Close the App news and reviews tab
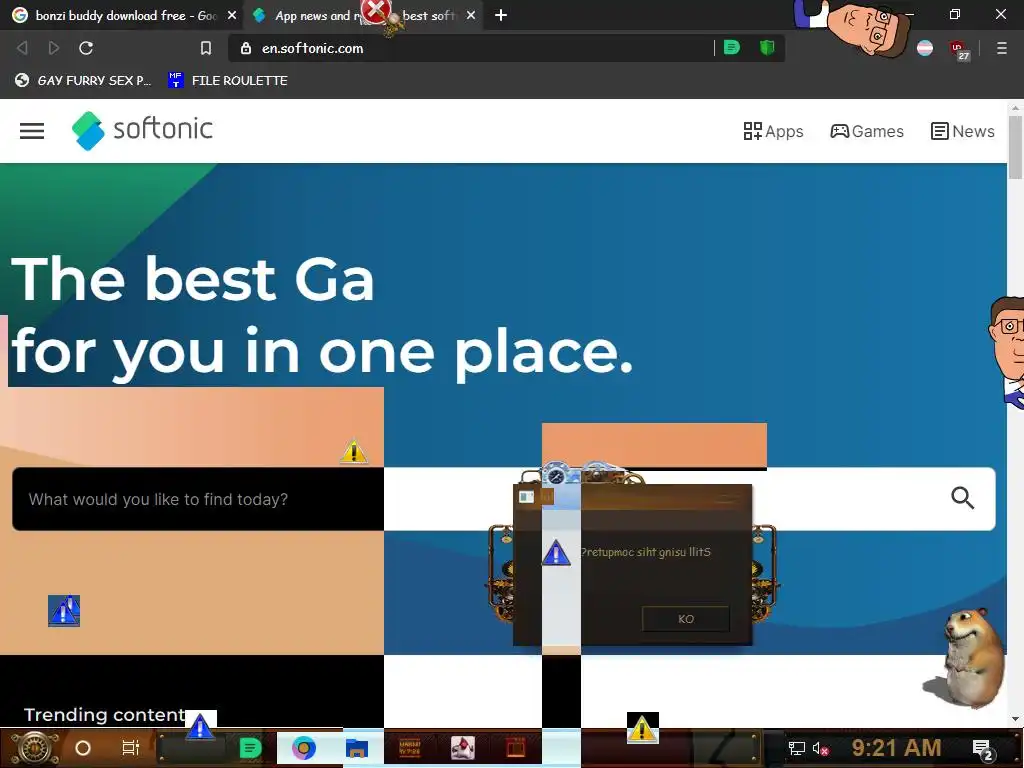The width and height of the screenshot is (1024, 768). [x=471, y=15]
